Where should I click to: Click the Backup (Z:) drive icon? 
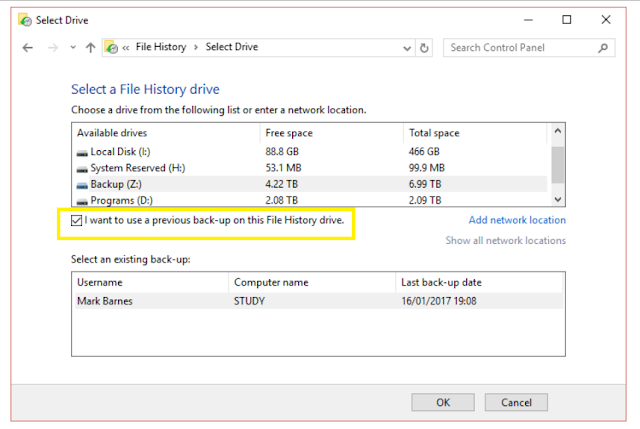pyautogui.click(x=81, y=185)
